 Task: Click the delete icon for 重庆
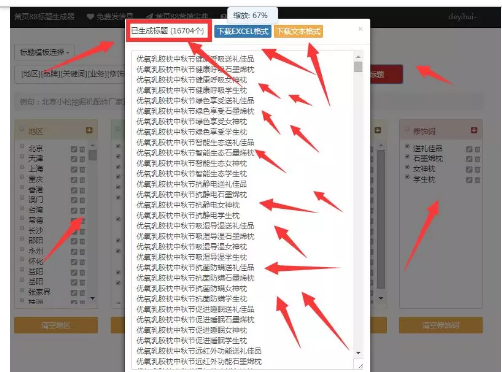point(82,180)
